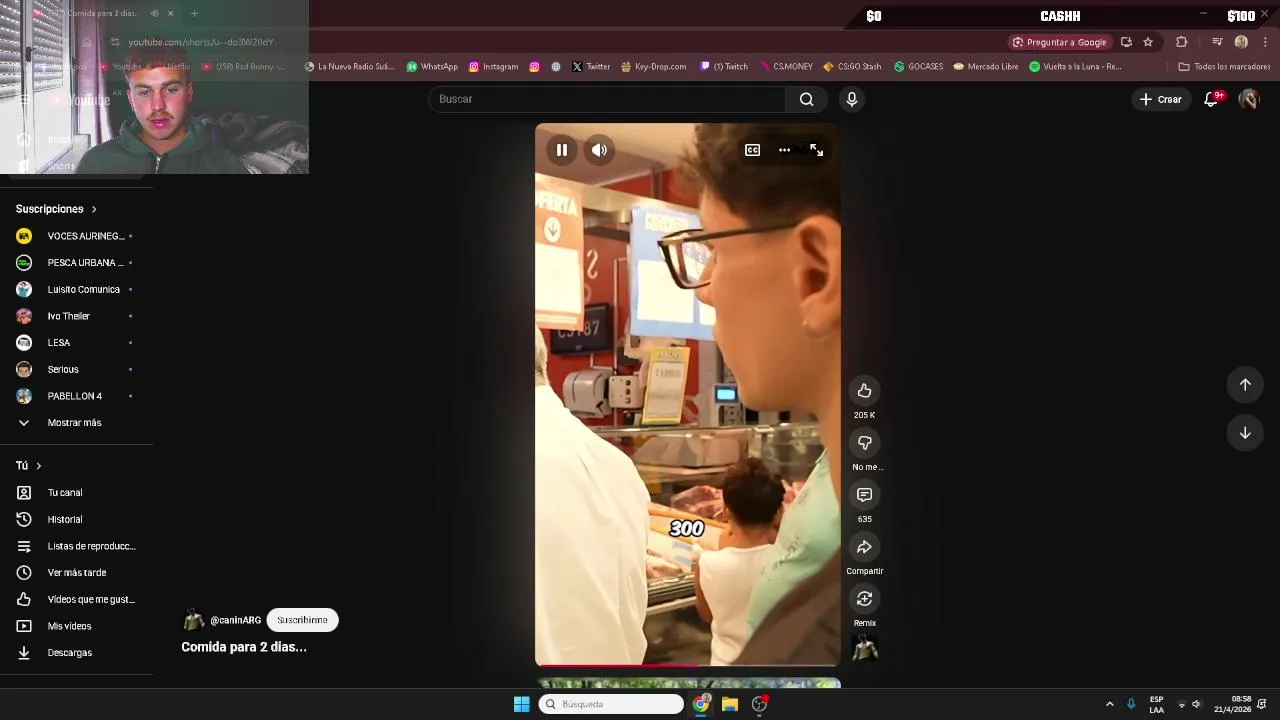The width and height of the screenshot is (1280, 720).
Task: Click the YouTube search field Buscar
Action: pos(607,99)
